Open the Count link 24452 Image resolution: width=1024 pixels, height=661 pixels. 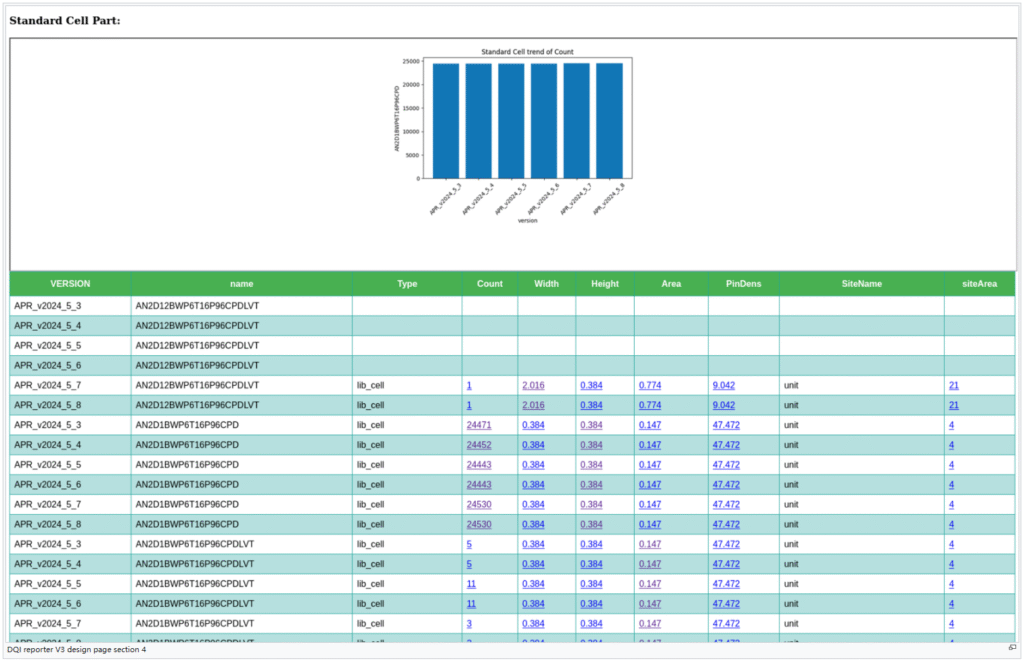point(478,445)
